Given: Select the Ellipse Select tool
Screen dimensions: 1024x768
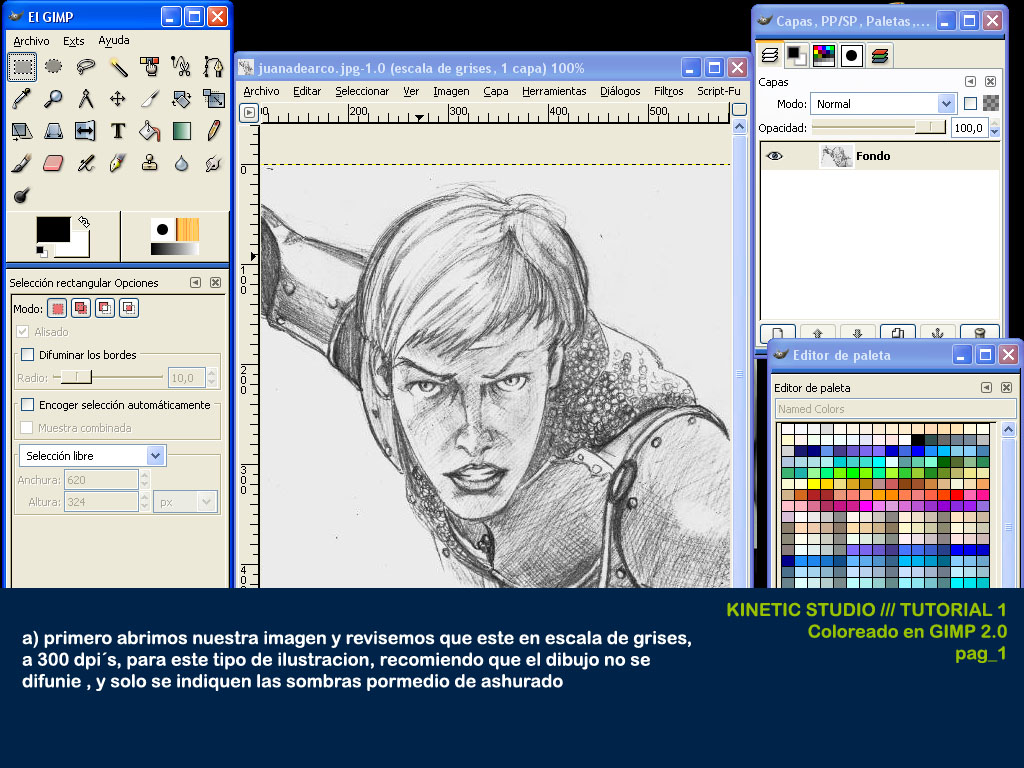Looking at the screenshot, I should [x=54, y=67].
